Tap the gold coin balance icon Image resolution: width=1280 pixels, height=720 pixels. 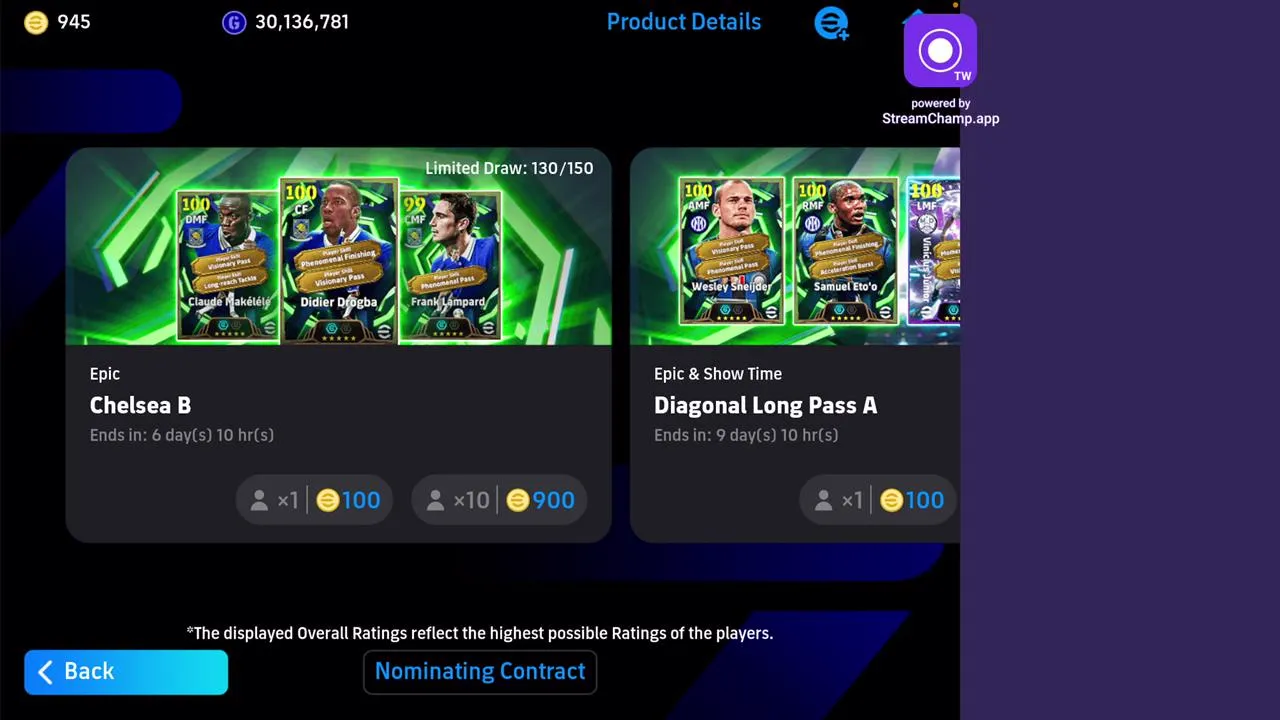coord(36,22)
